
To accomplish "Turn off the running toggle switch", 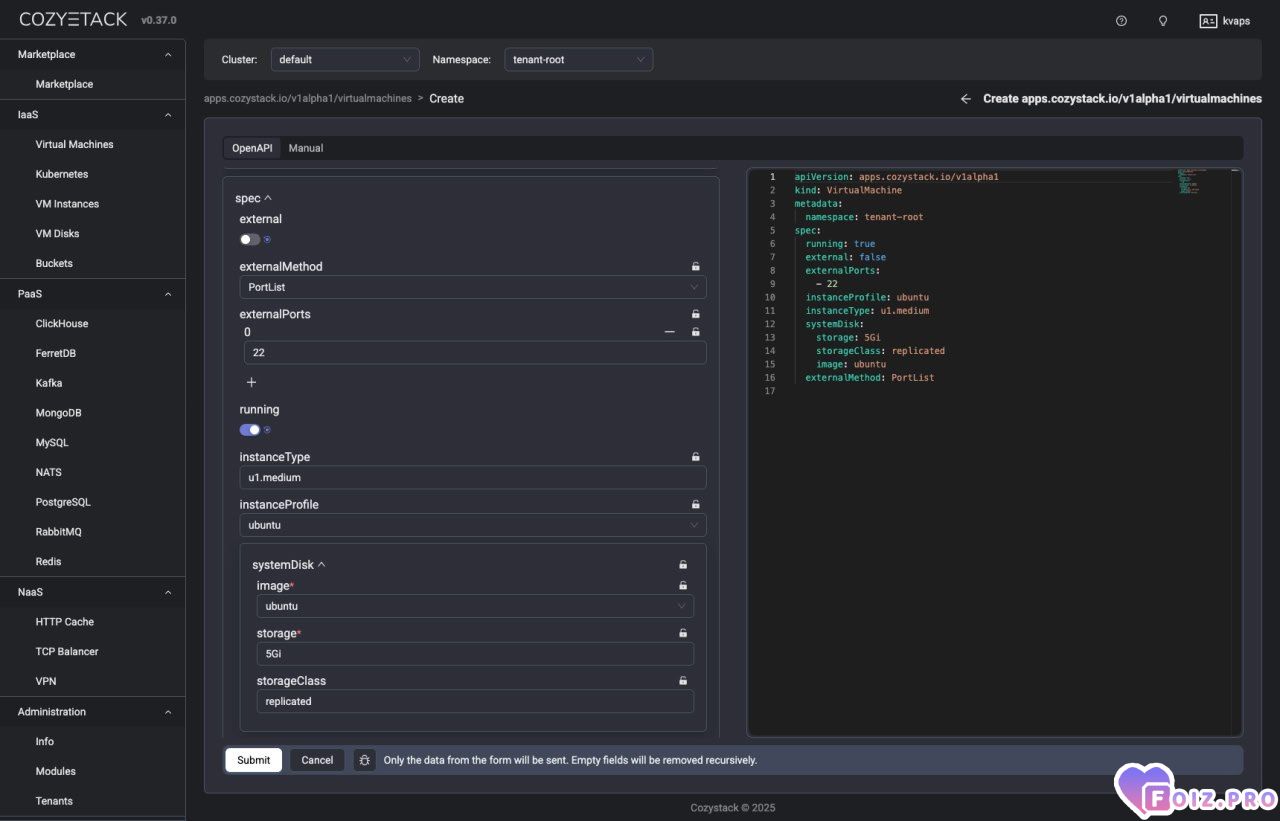I will coord(249,430).
